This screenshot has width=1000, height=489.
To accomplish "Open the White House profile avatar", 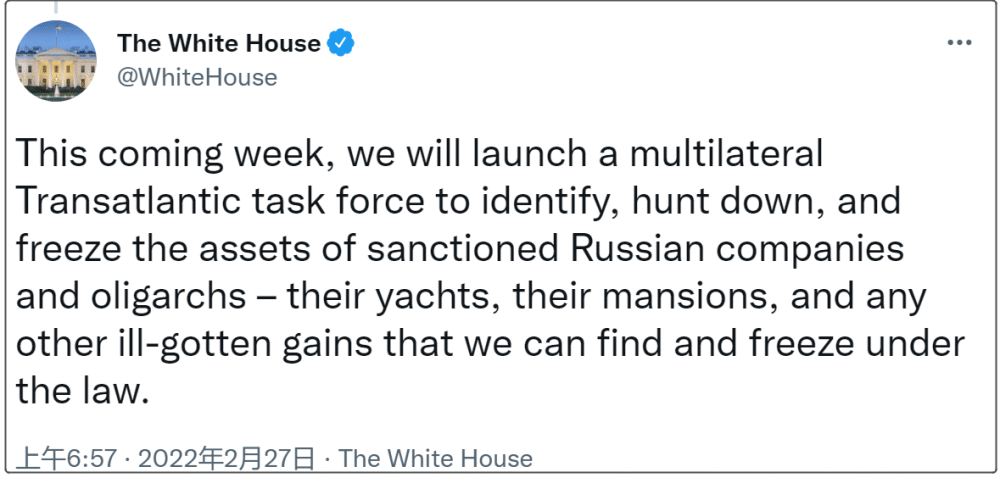I will pyautogui.click(x=55, y=61).
